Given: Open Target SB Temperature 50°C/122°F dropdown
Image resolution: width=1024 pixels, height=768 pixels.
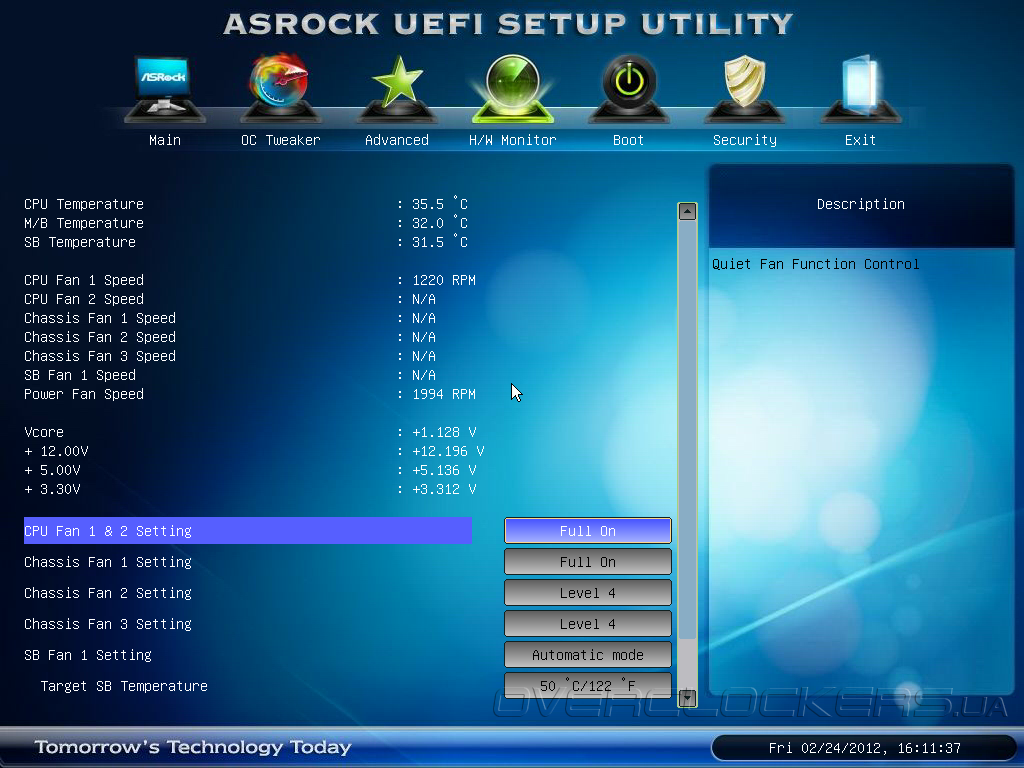Looking at the screenshot, I should pyautogui.click(x=588, y=686).
